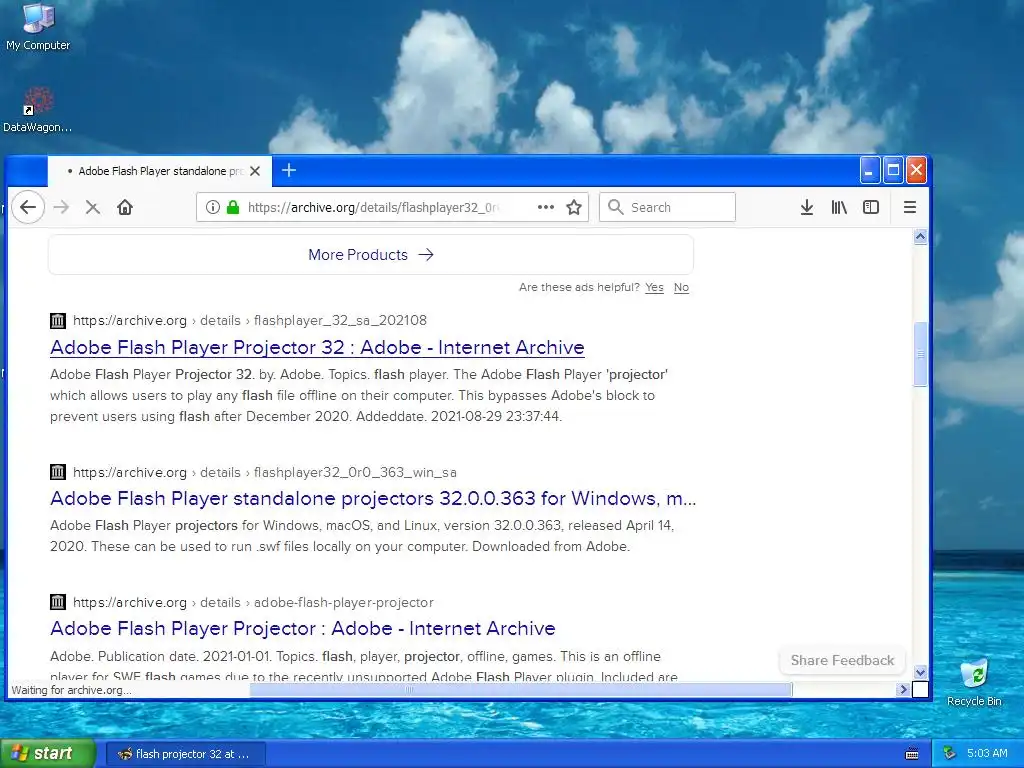Click archive icon beside flashplayer32_0r0_363_win_sa URL
This screenshot has width=1024, height=768.
point(58,472)
